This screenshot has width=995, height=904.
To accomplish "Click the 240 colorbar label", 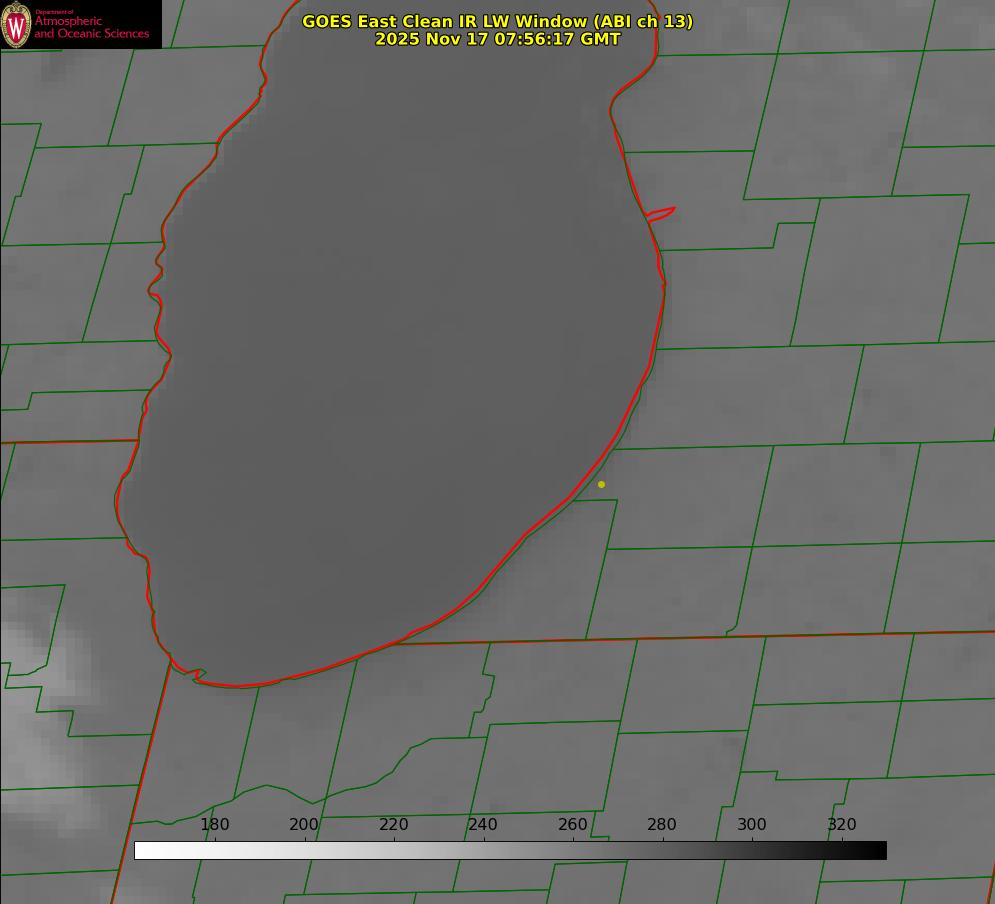I will [483, 824].
